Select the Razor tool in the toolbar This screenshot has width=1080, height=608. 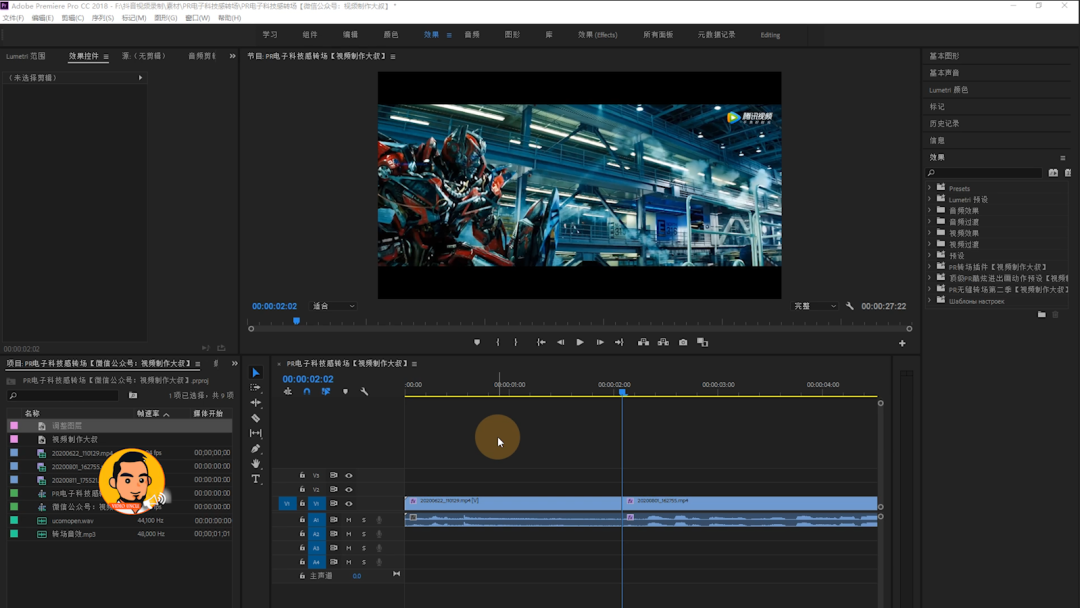coord(256,418)
